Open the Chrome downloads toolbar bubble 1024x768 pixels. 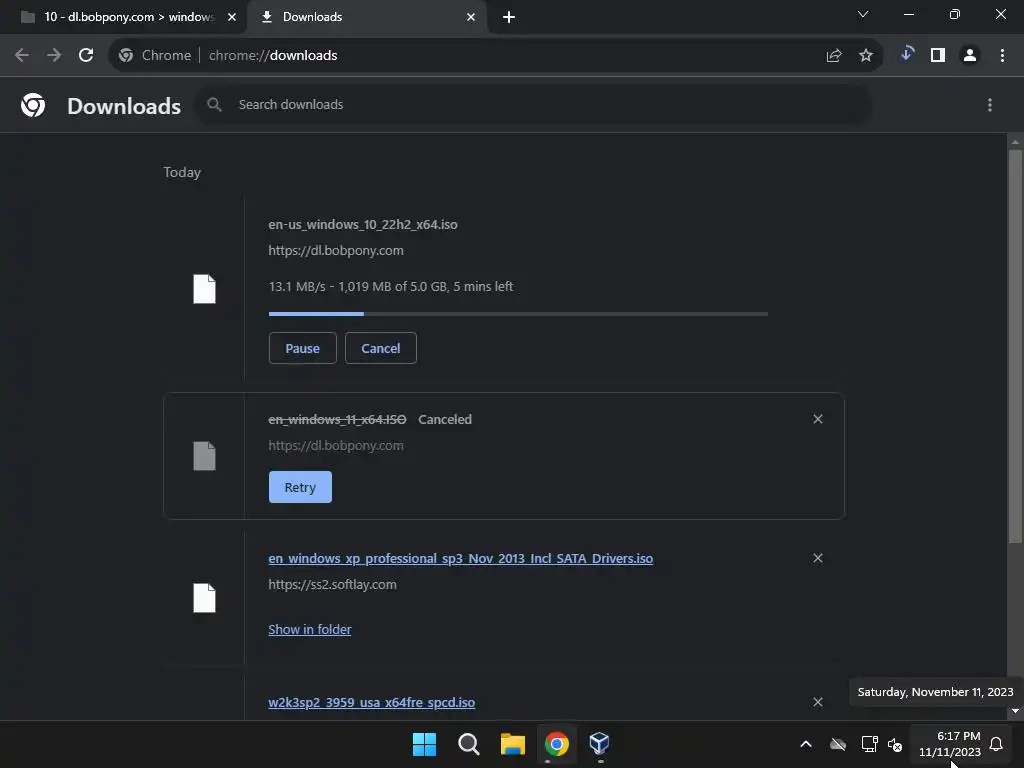coord(906,54)
